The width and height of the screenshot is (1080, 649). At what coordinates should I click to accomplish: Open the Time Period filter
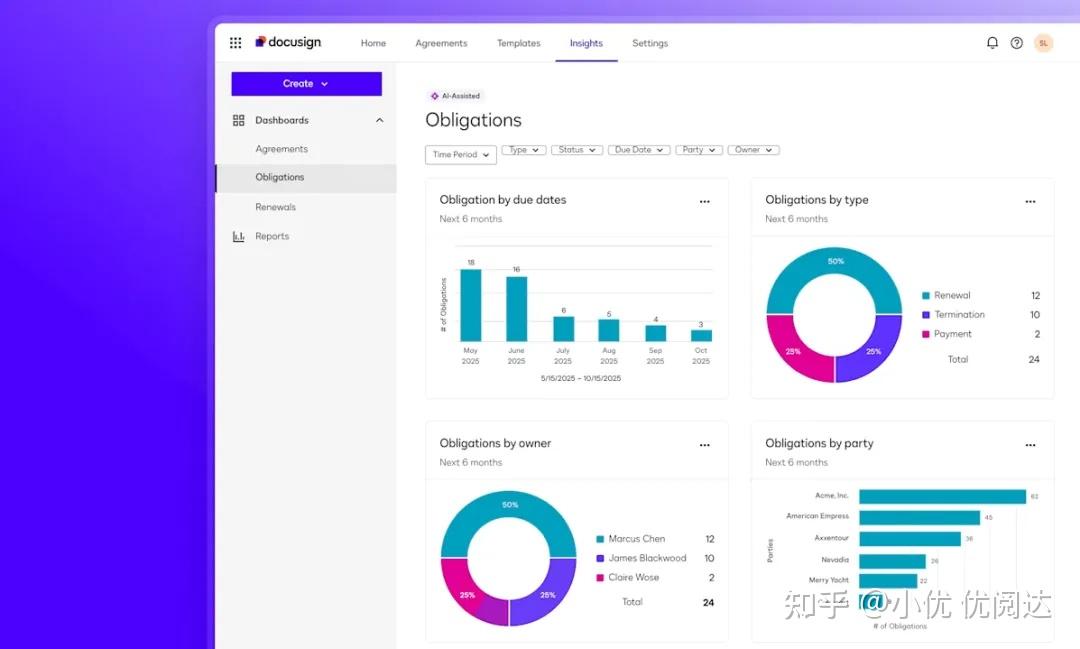(460, 154)
